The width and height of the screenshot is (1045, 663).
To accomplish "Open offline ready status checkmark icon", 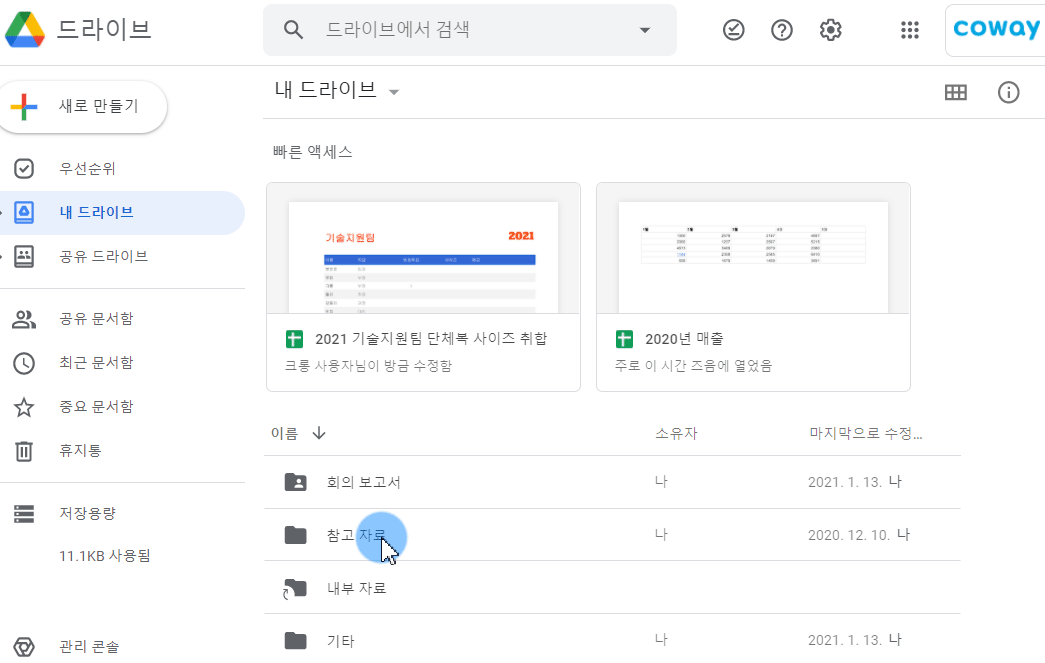I will (x=734, y=30).
